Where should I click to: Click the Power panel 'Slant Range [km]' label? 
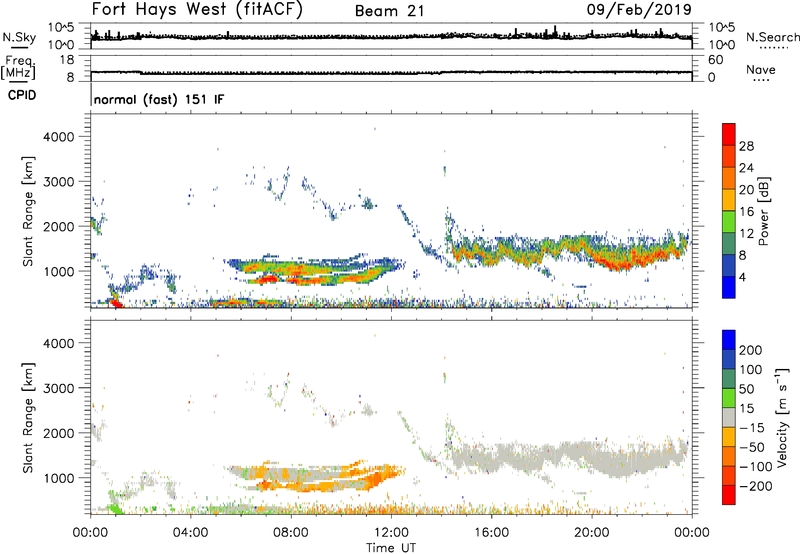click(28, 212)
